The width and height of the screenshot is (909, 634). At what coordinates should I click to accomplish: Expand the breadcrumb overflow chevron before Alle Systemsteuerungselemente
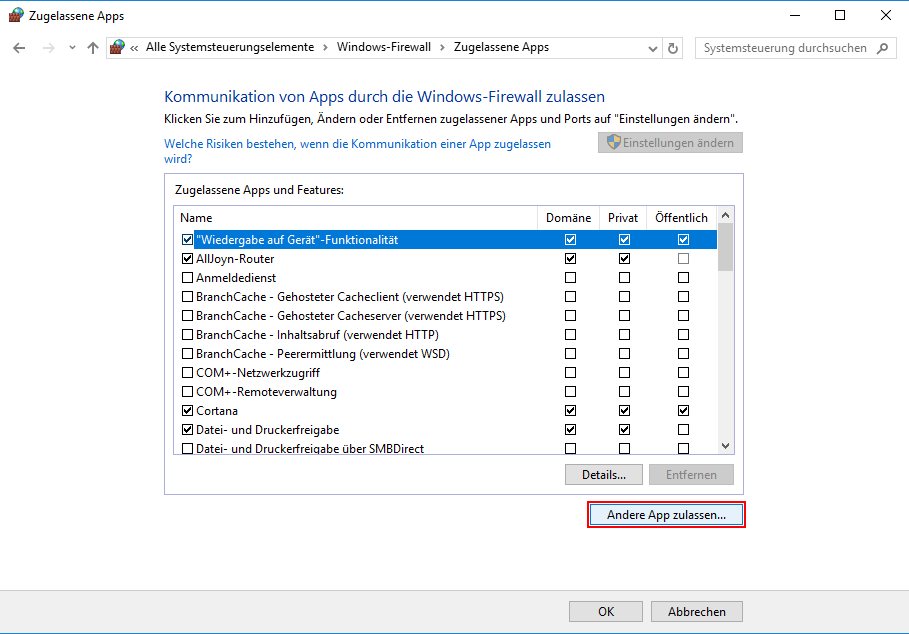pyautogui.click(x=134, y=48)
